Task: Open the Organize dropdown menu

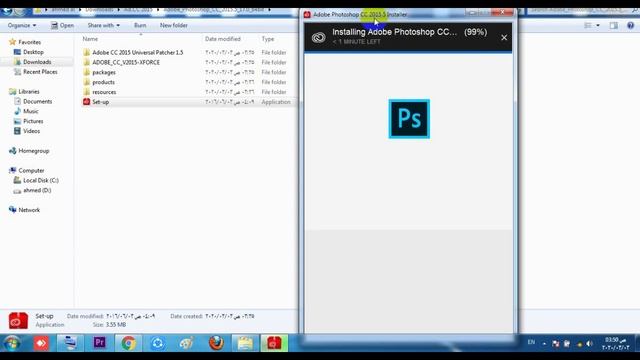Action: coord(22,25)
